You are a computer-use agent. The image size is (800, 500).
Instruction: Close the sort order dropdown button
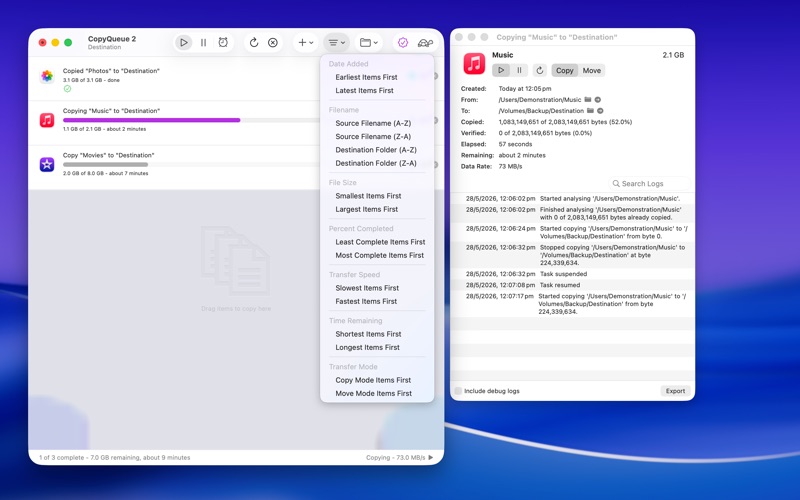pos(337,42)
